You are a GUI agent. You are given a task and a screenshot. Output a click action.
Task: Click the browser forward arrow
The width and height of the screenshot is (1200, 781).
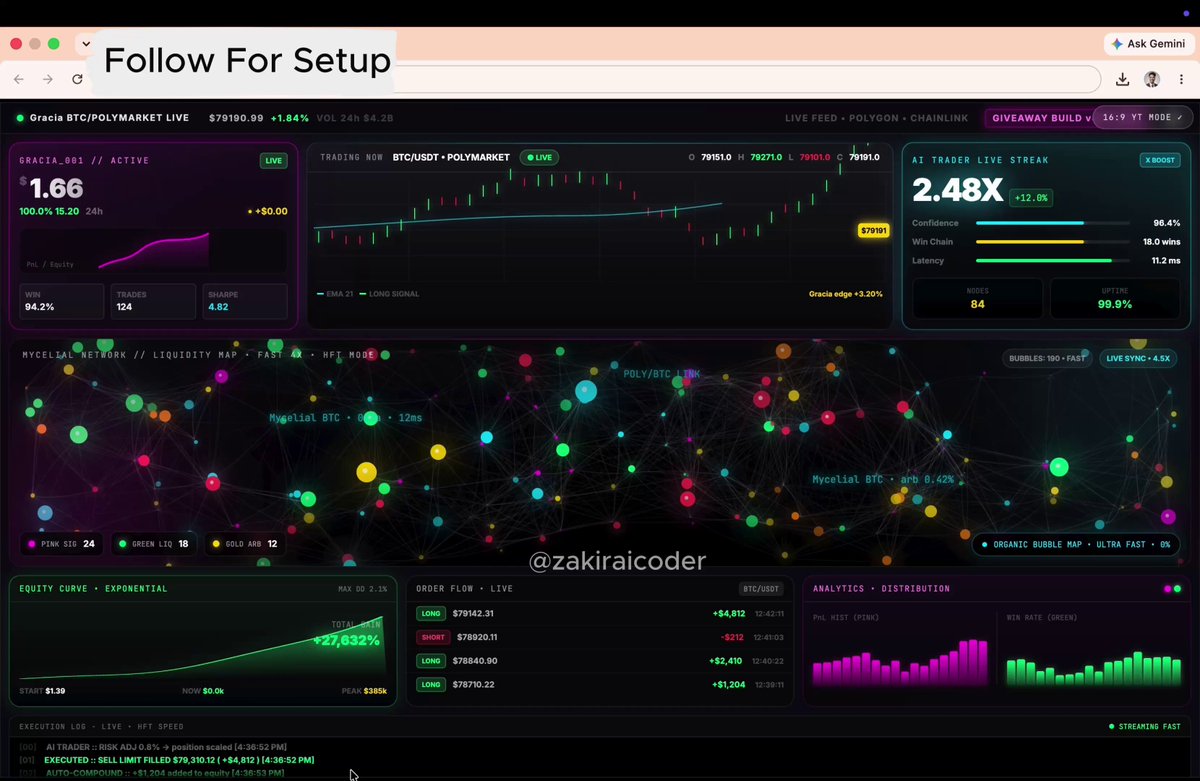(x=47, y=79)
